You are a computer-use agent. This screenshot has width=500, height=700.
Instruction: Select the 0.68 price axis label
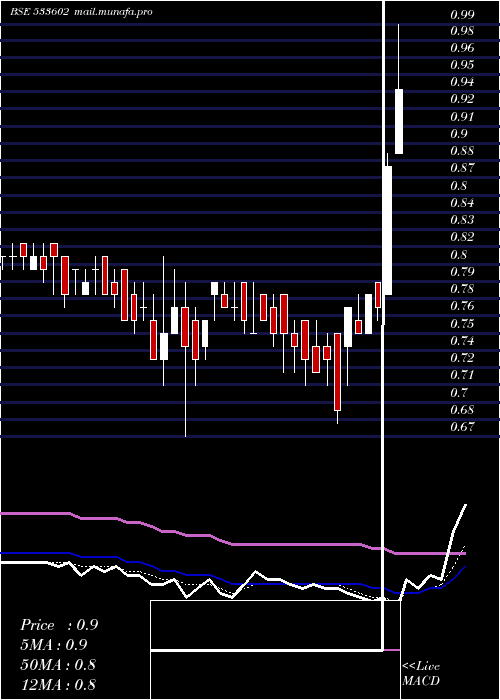coord(462,410)
